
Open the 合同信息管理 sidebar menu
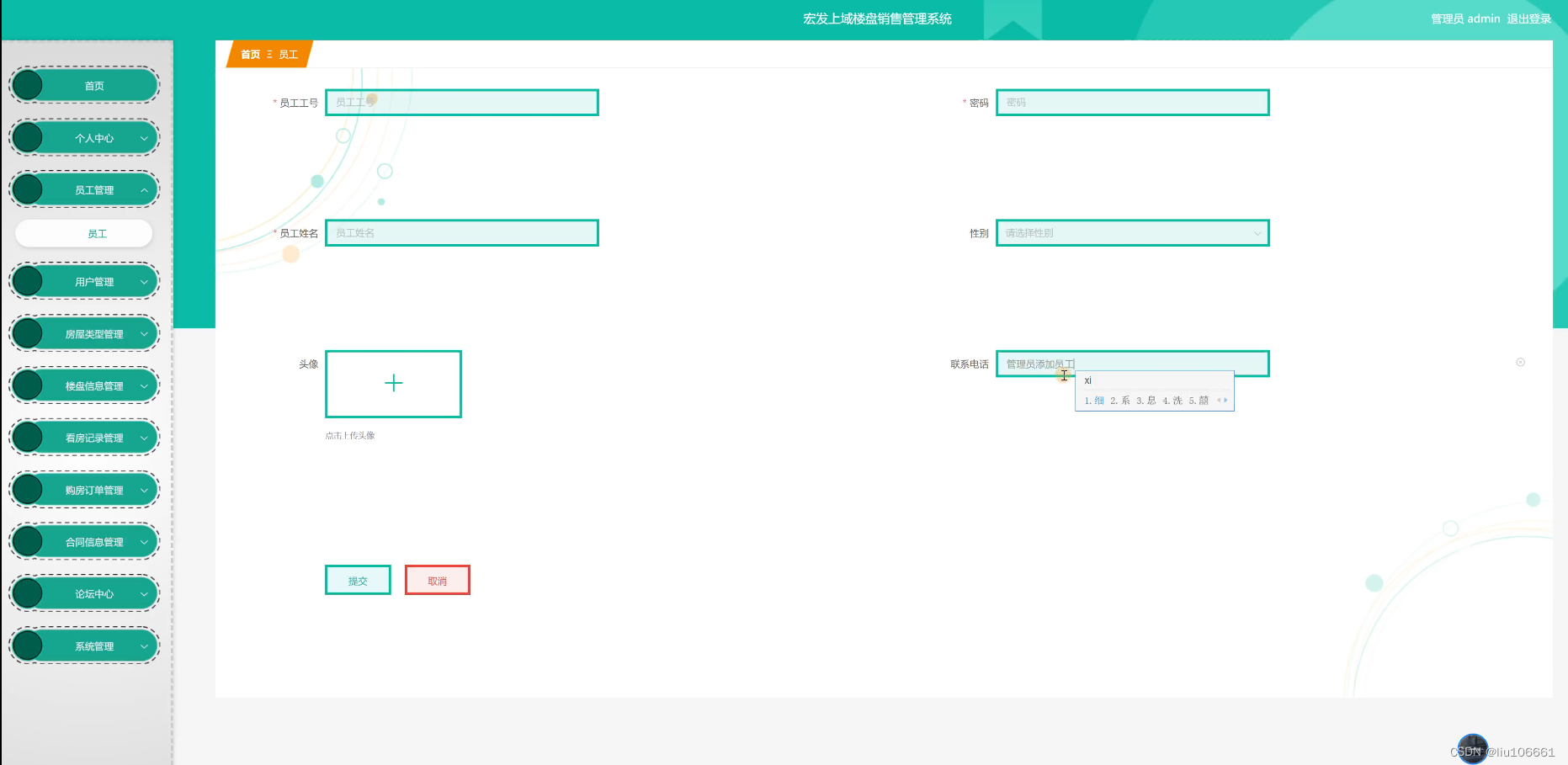(84, 543)
